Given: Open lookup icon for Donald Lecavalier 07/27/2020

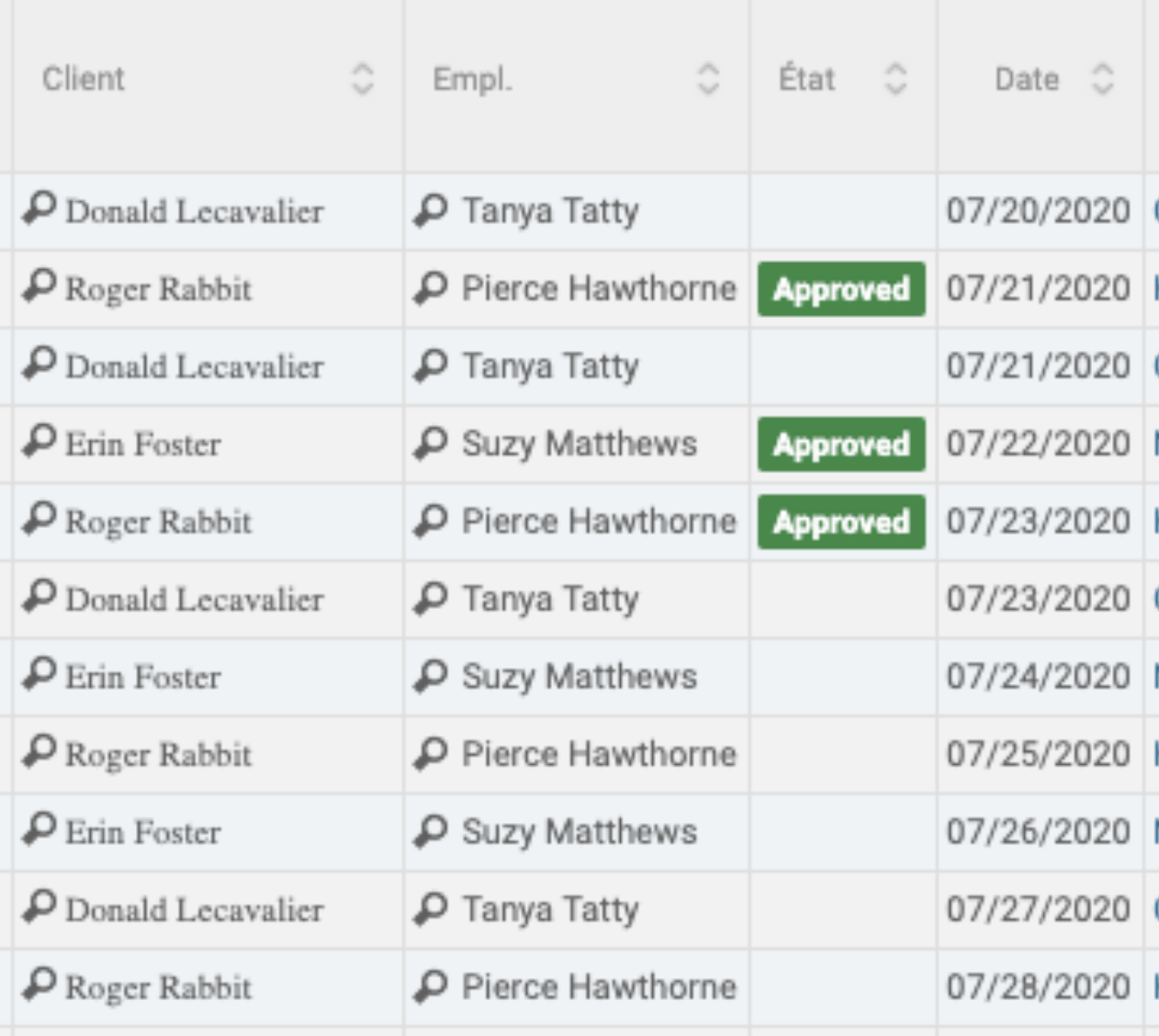Looking at the screenshot, I should [39, 907].
